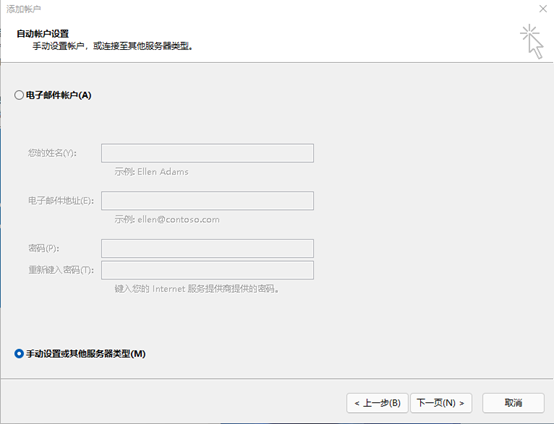Go back with the 上一步(B) button
The width and height of the screenshot is (554, 424).
377,403
